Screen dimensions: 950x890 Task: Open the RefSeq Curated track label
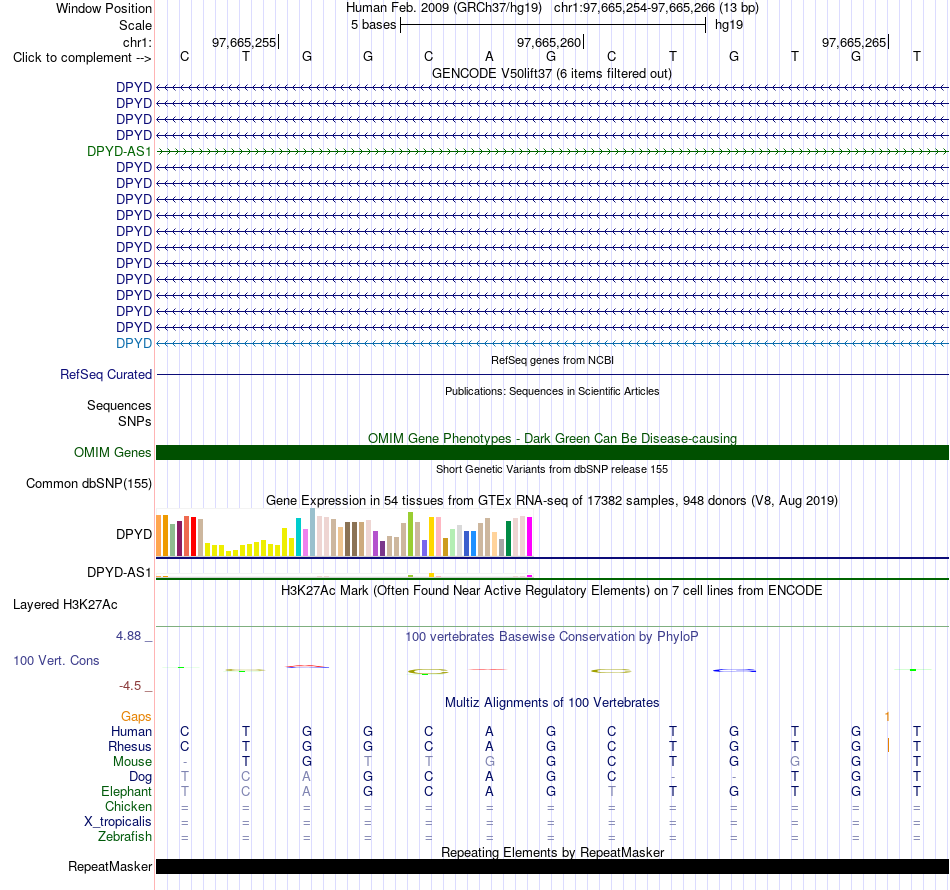tap(106, 374)
